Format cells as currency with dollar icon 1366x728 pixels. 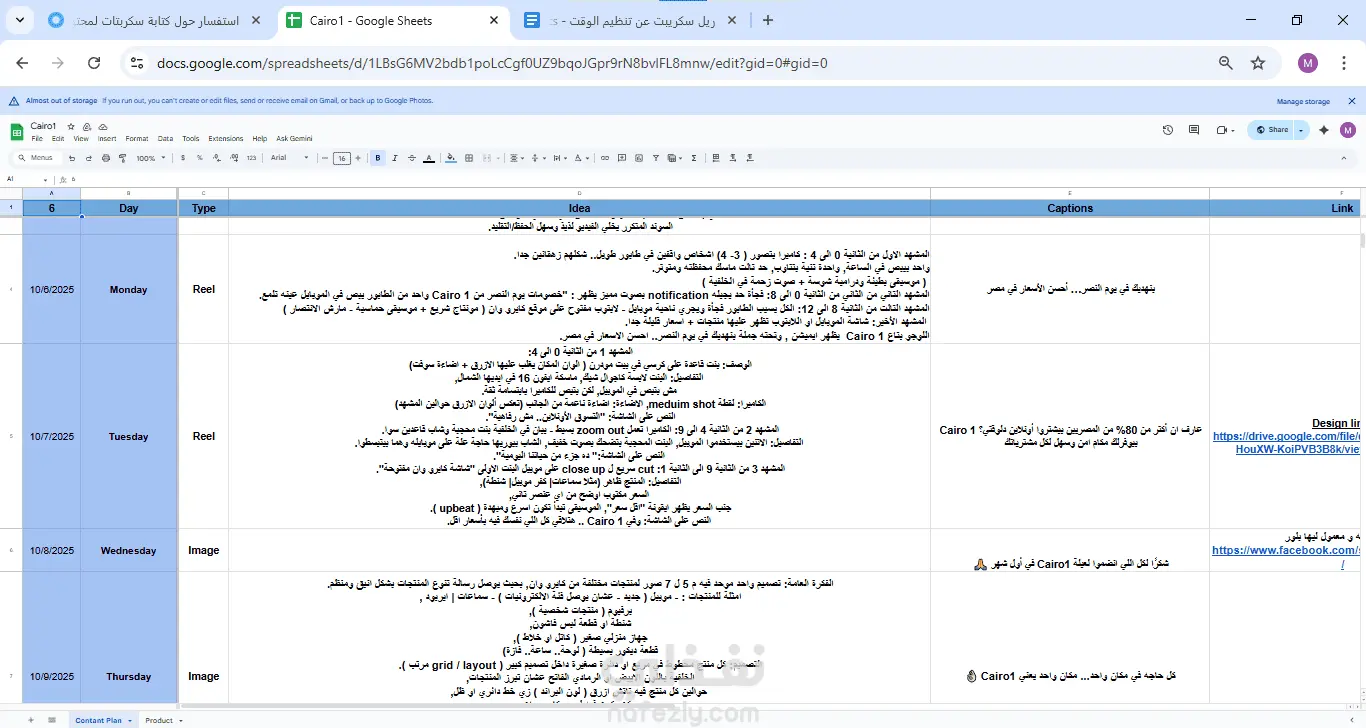click(x=183, y=158)
